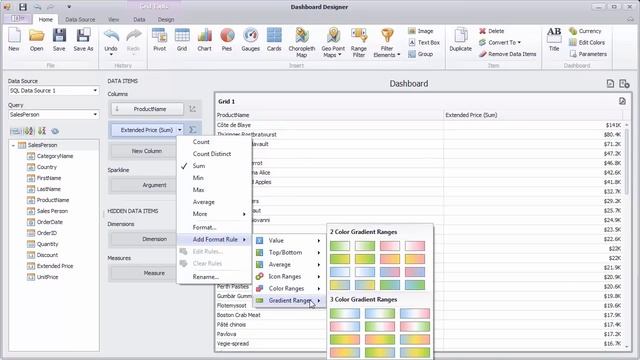Image resolution: width=640 pixels, height=360 pixels.
Task: Switch to the View ribbon tab
Action: (x=113, y=19)
